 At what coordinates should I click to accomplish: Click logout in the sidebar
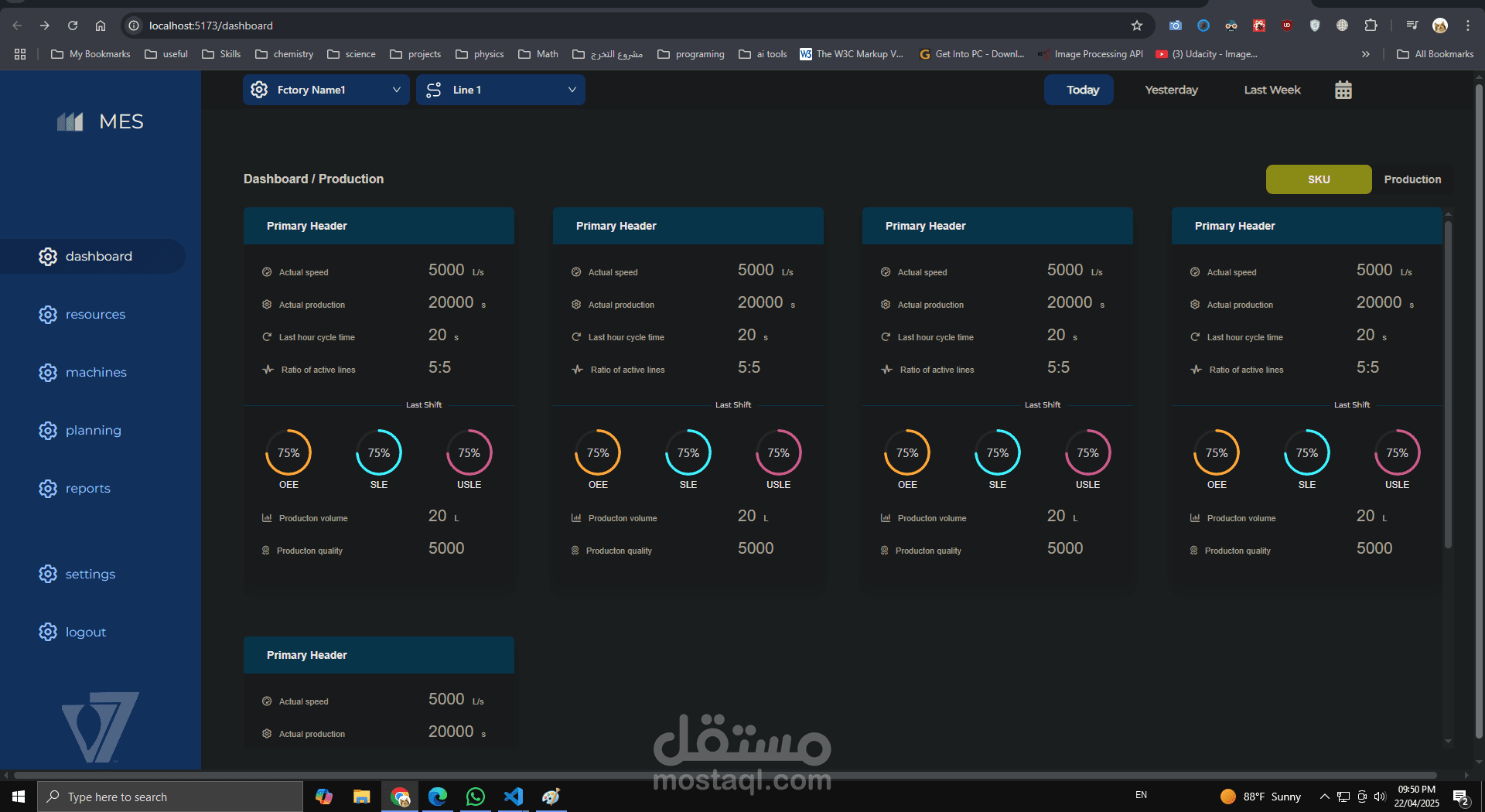[x=85, y=632]
